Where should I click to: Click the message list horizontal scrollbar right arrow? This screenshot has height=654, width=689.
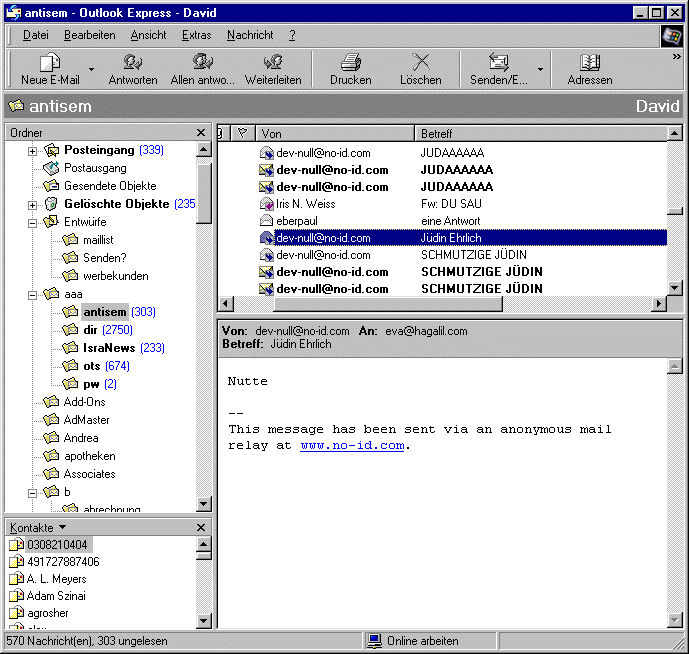(658, 304)
